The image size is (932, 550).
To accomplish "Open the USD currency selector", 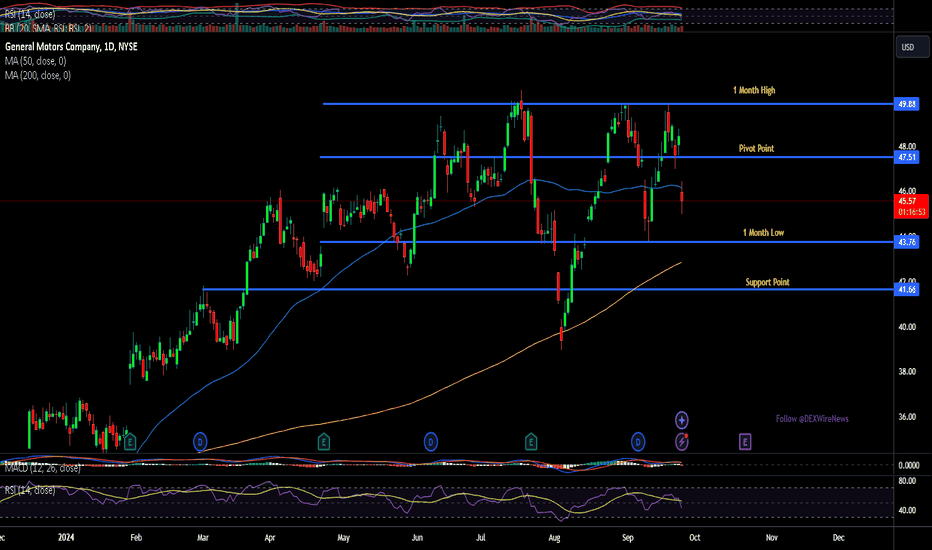I will [912, 47].
